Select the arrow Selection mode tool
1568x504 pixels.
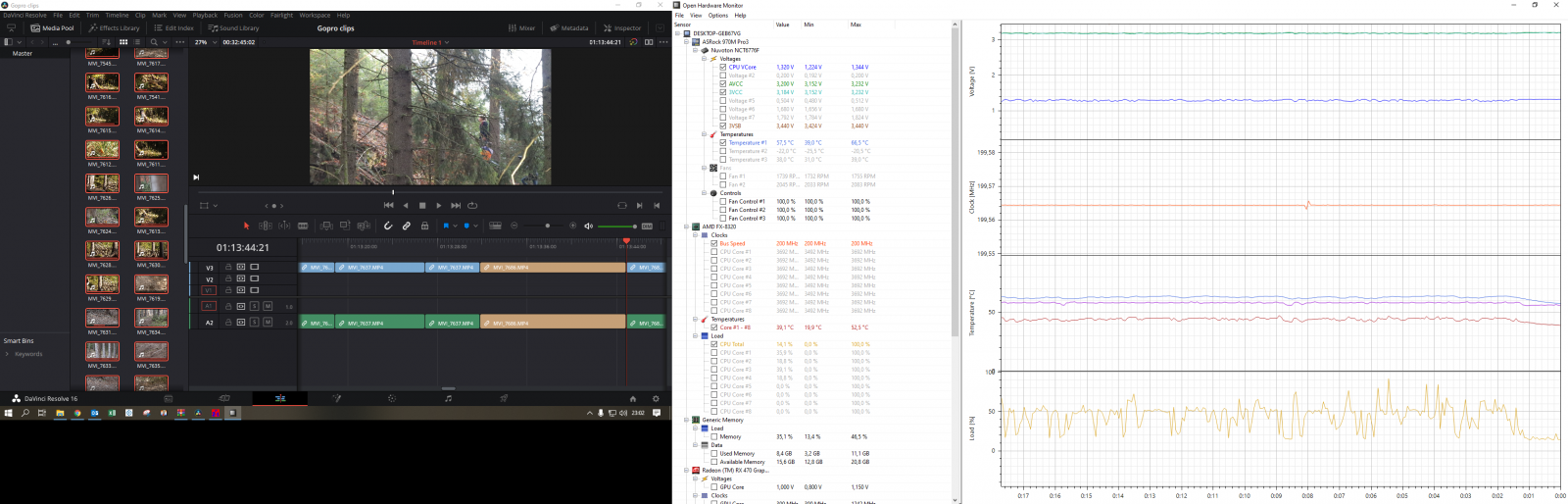pos(246,226)
